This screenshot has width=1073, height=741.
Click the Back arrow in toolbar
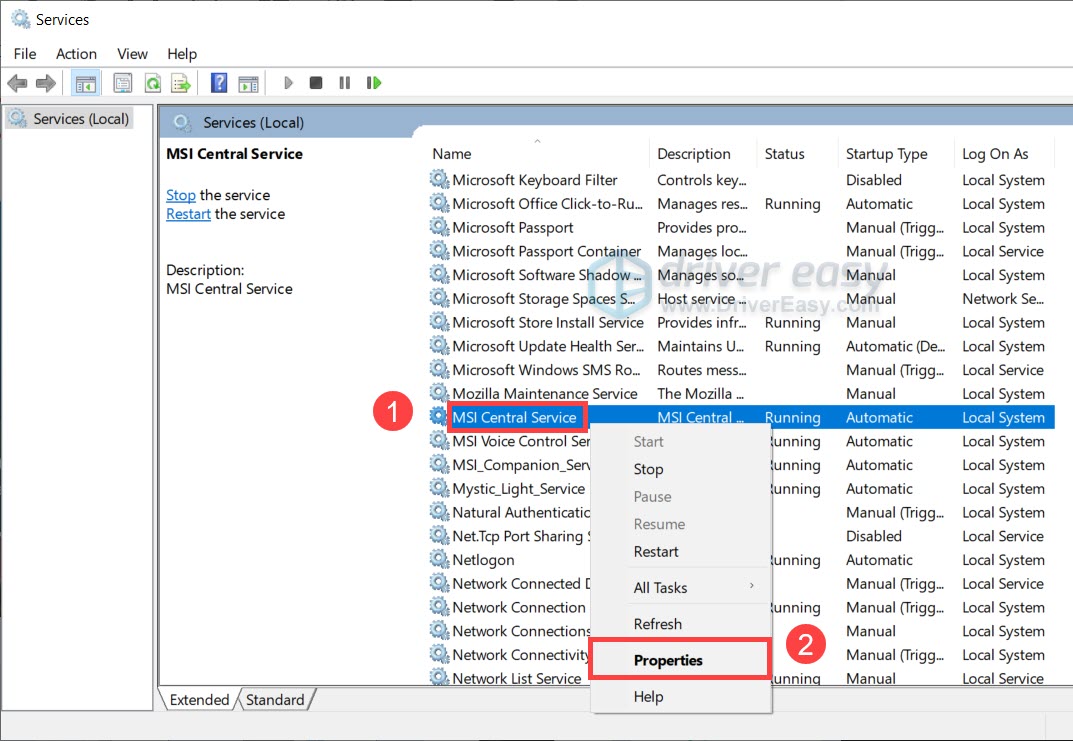(16, 83)
